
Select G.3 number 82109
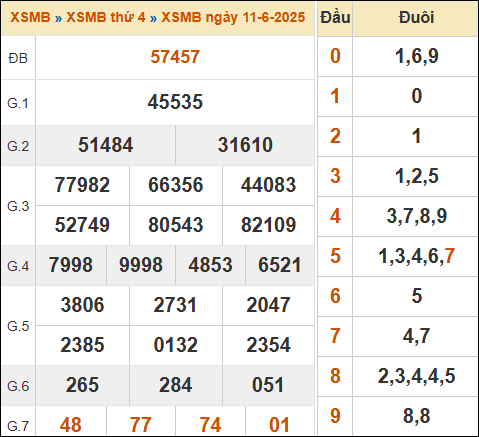[268, 225]
